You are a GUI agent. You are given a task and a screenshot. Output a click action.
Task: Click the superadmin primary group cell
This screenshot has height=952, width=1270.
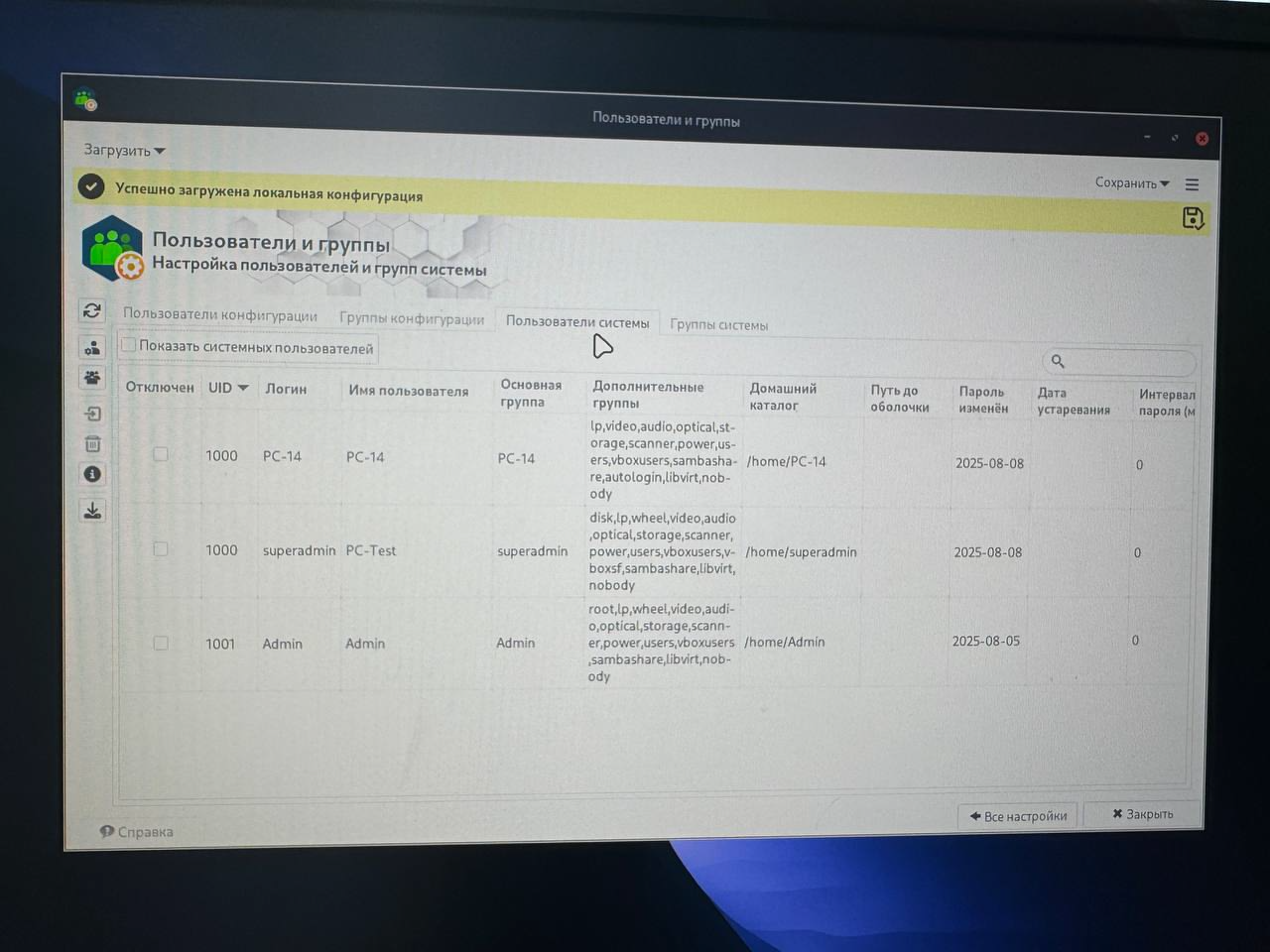pyautogui.click(x=532, y=551)
